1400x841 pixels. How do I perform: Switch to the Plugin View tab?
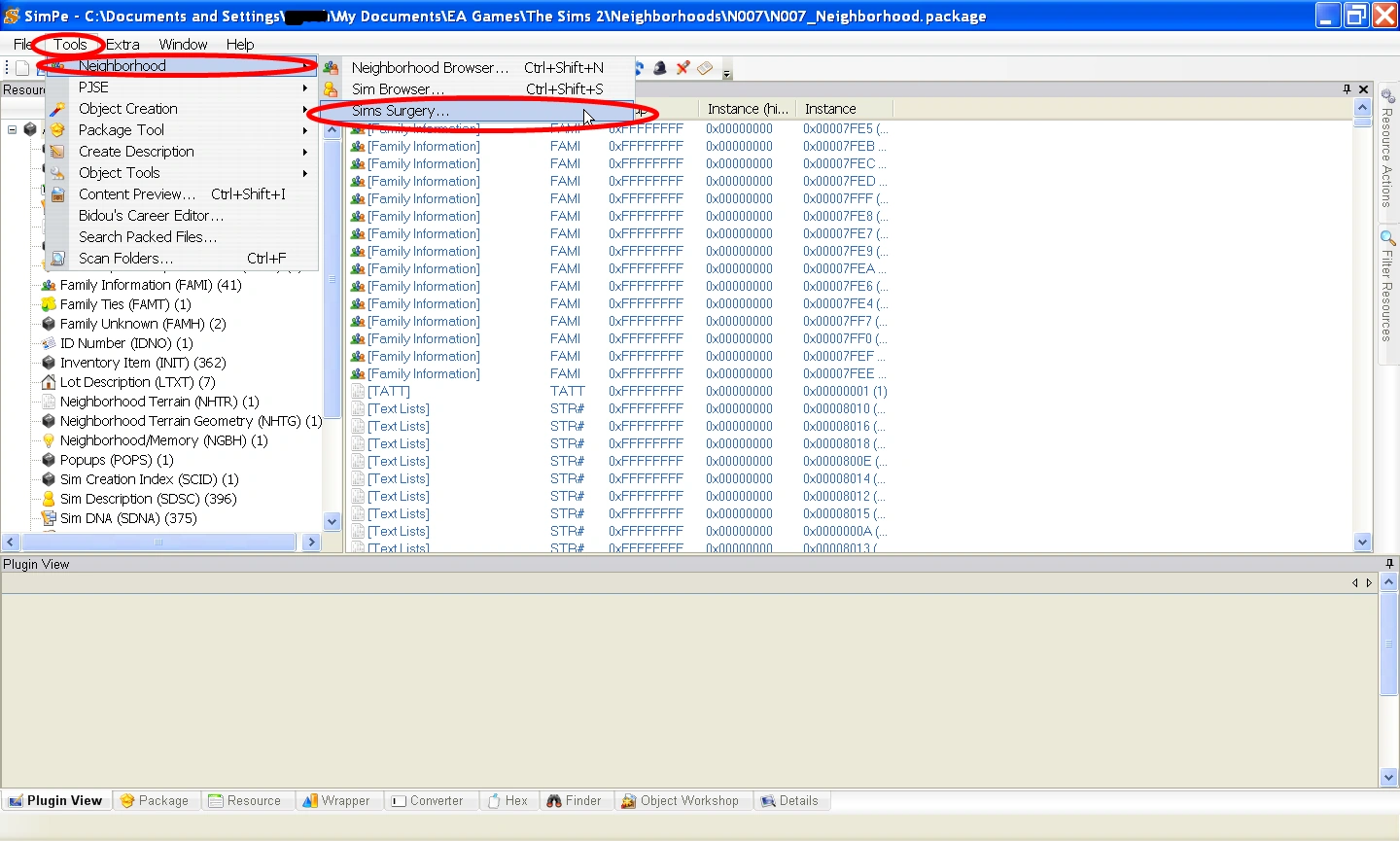55,801
